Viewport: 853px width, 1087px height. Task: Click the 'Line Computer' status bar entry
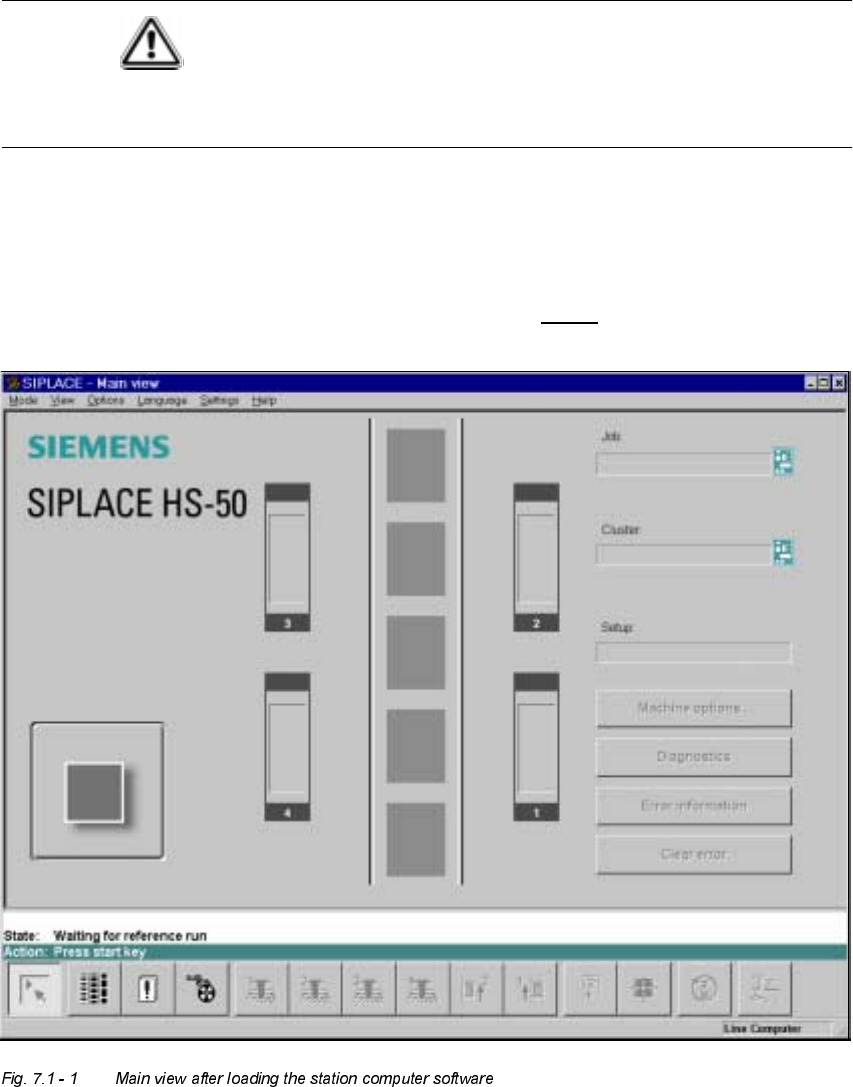click(762, 1029)
